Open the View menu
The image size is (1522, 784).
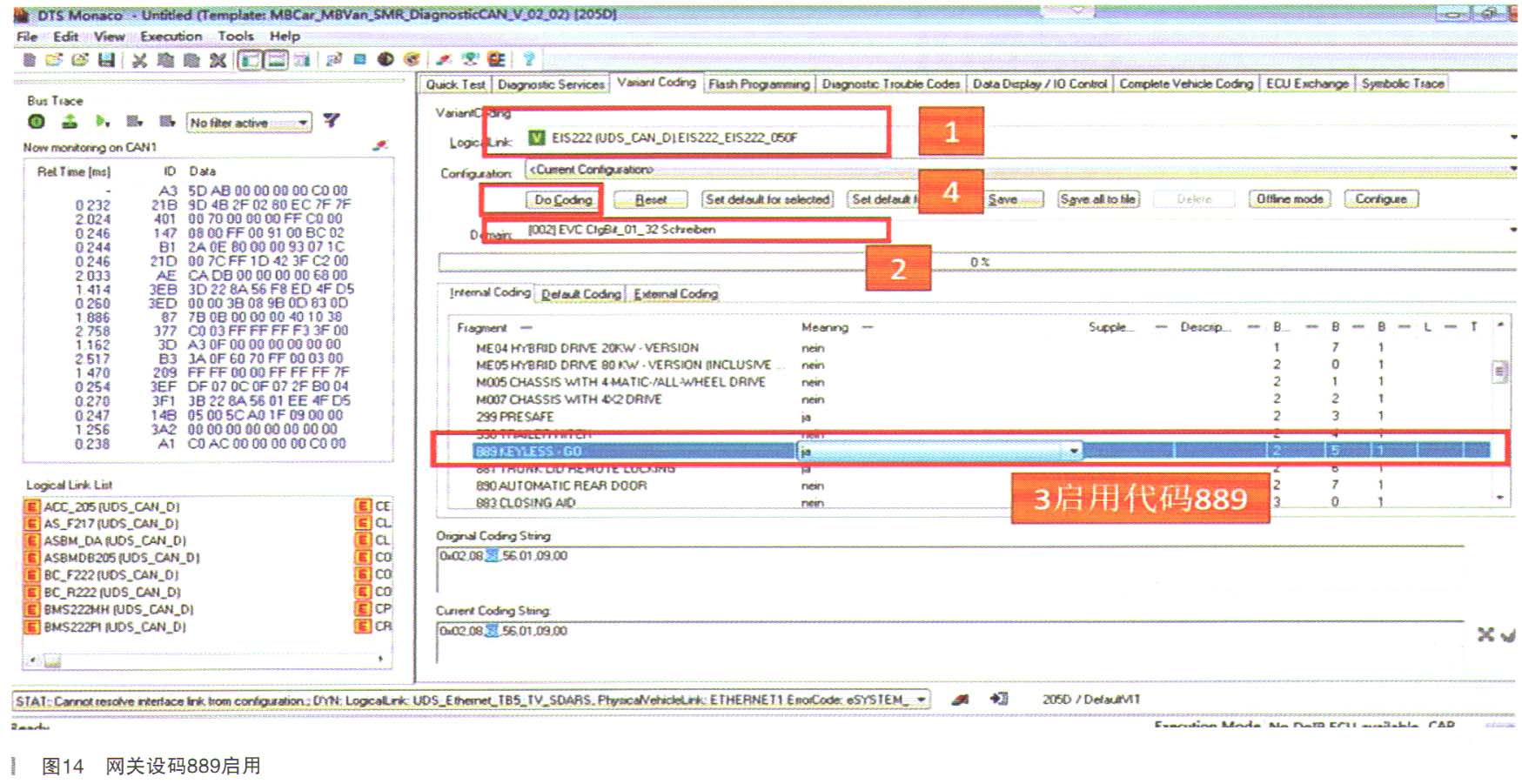tap(110, 37)
